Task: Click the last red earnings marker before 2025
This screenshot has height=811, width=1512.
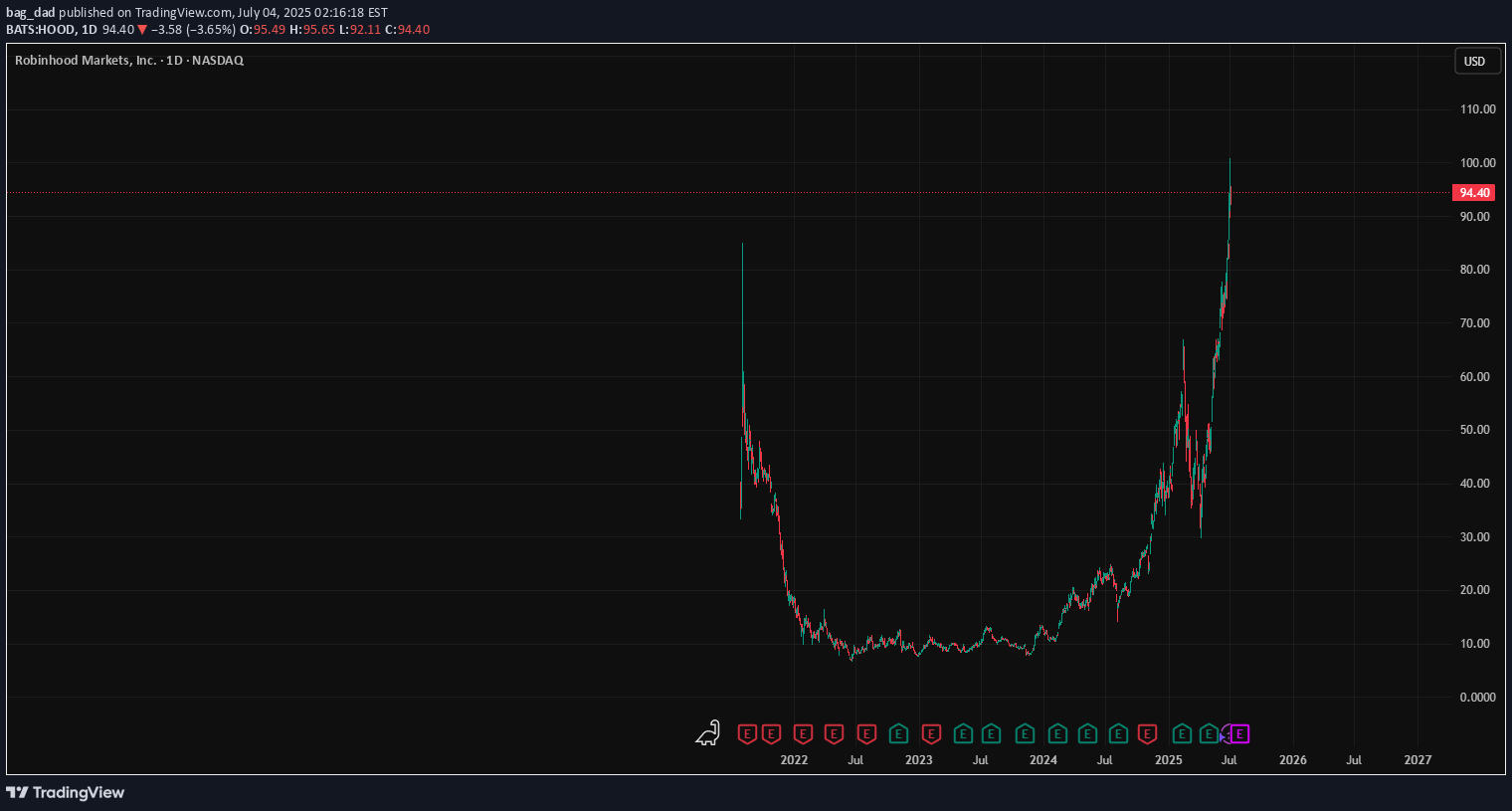Action: point(1147,734)
